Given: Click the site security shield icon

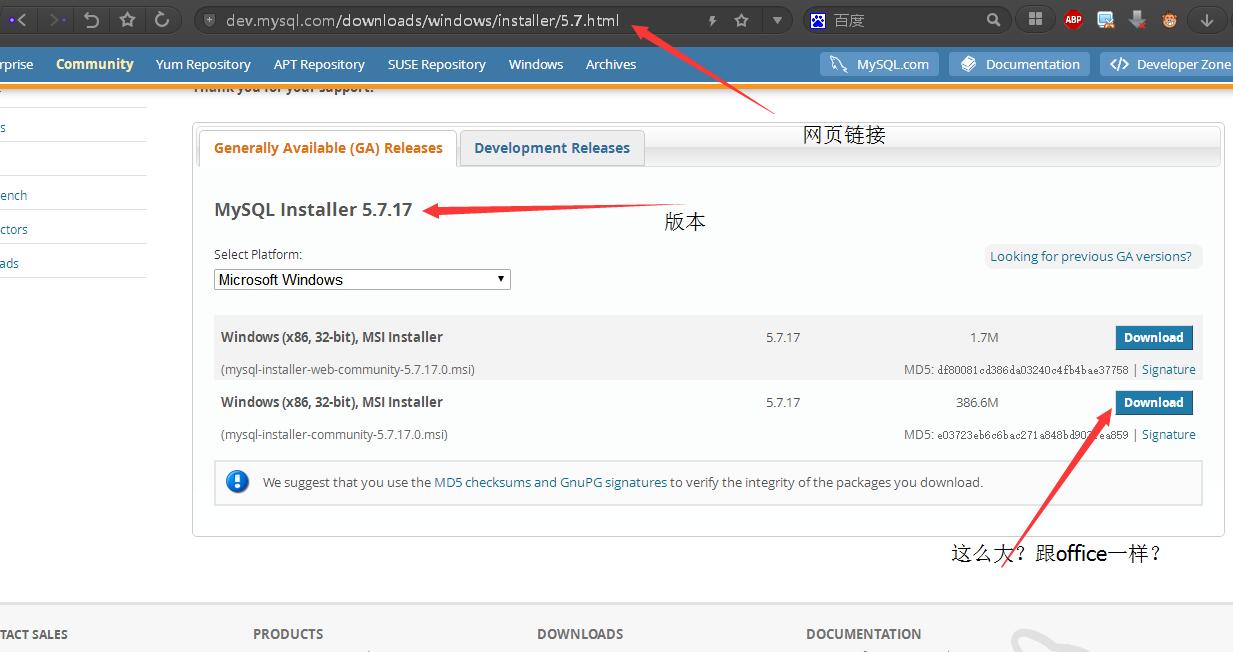Looking at the screenshot, I should point(209,20).
